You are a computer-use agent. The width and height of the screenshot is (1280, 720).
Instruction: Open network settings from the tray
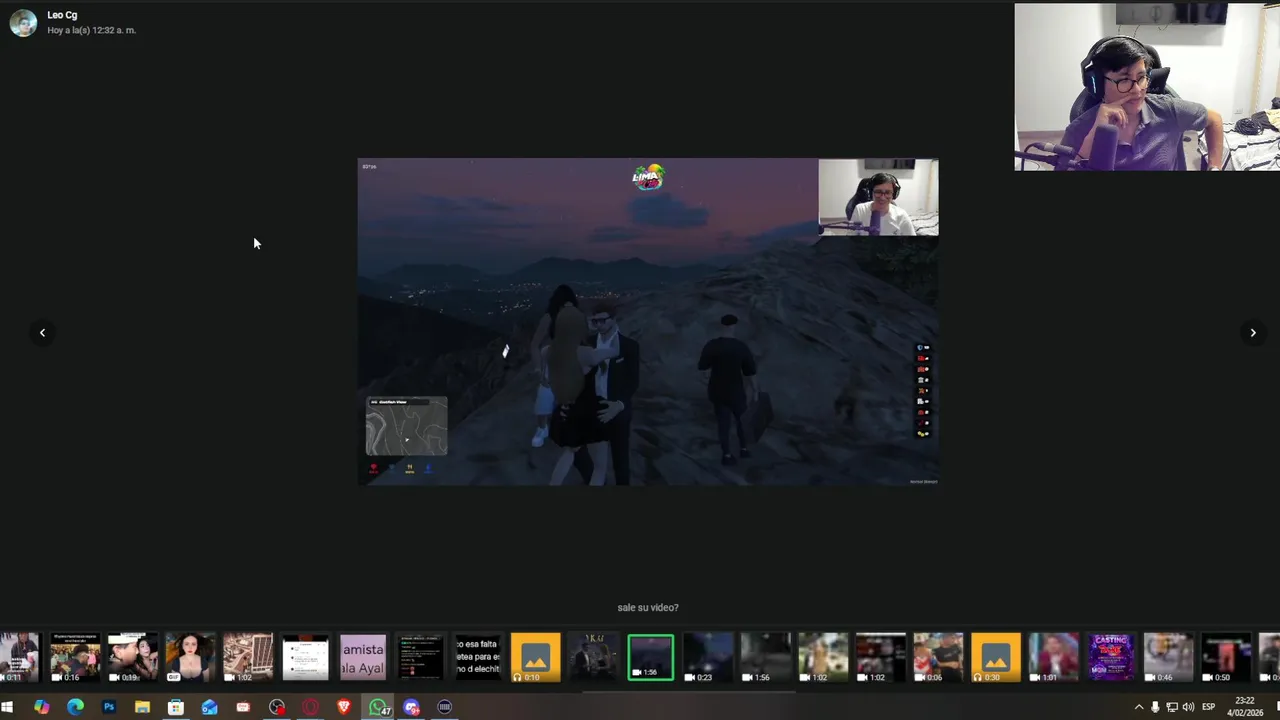(x=1172, y=707)
